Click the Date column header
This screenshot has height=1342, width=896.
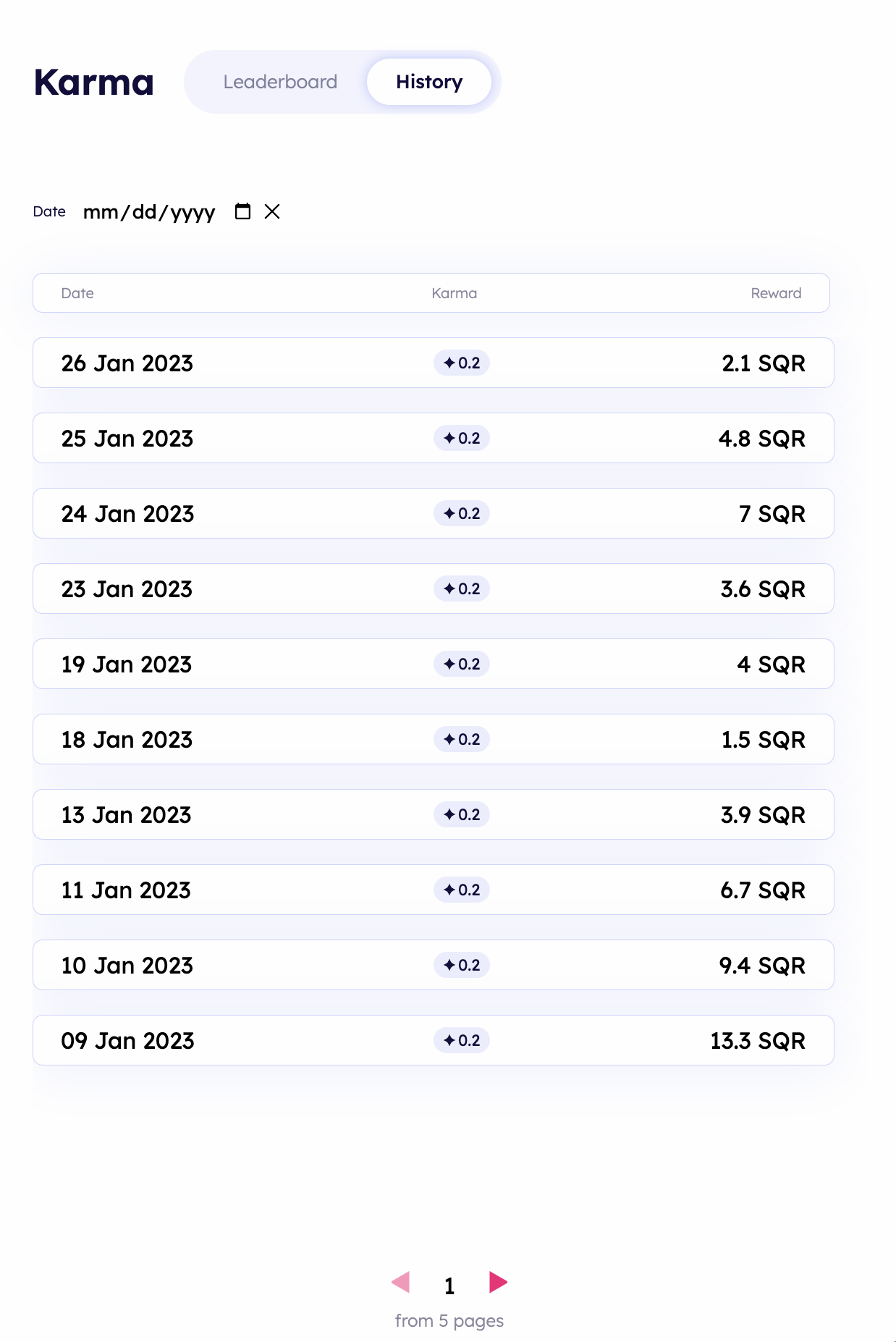coord(77,293)
